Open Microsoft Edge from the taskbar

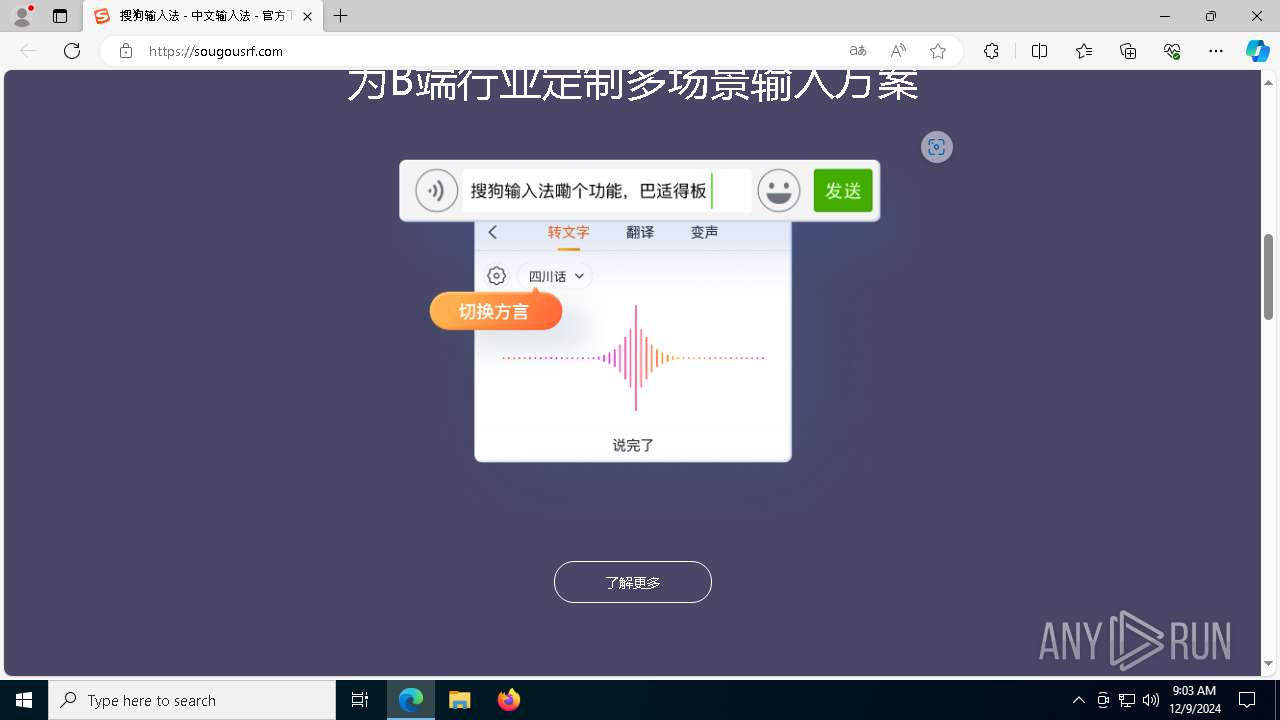click(x=411, y=700)
